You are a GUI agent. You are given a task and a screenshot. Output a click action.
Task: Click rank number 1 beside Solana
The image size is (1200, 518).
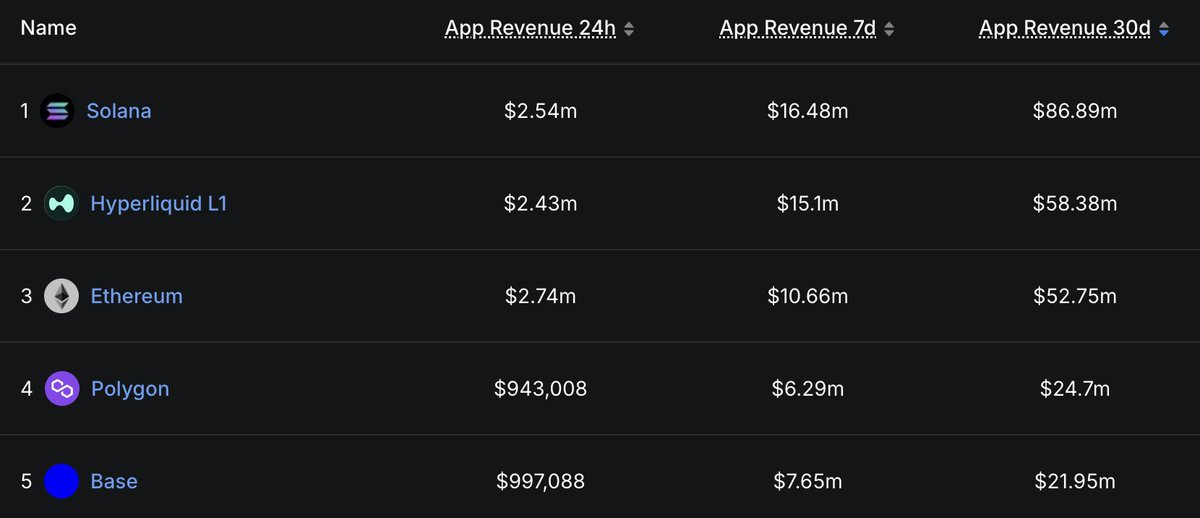pos(25,111)
